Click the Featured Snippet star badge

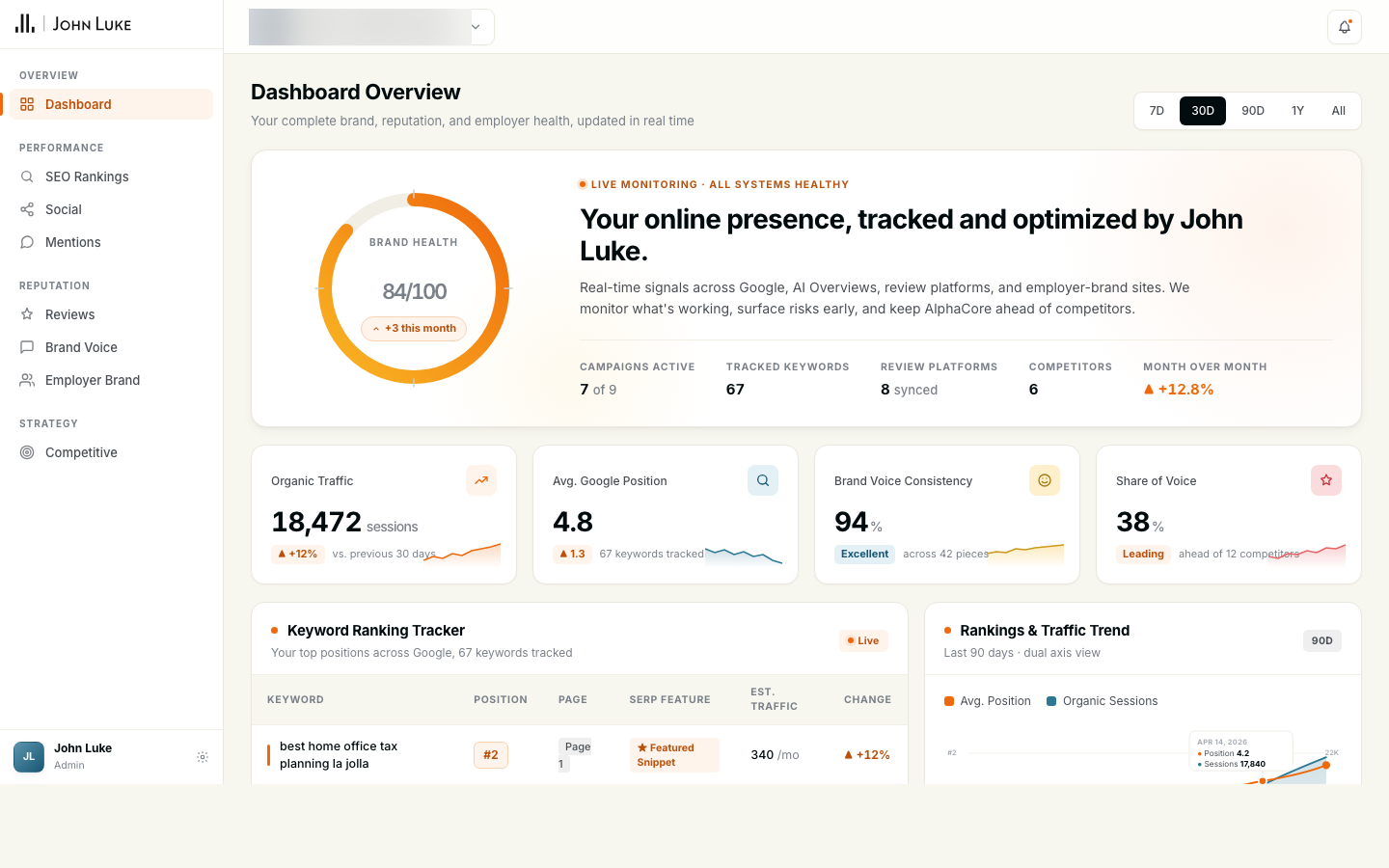click(x=674, y=755)
